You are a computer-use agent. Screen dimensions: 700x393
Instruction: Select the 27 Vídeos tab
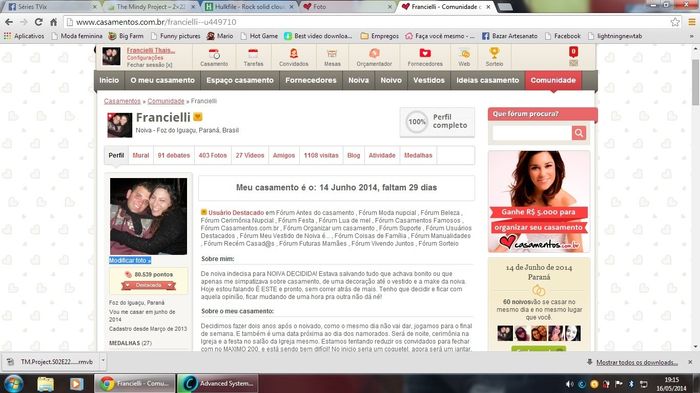(x=250, y=155)
